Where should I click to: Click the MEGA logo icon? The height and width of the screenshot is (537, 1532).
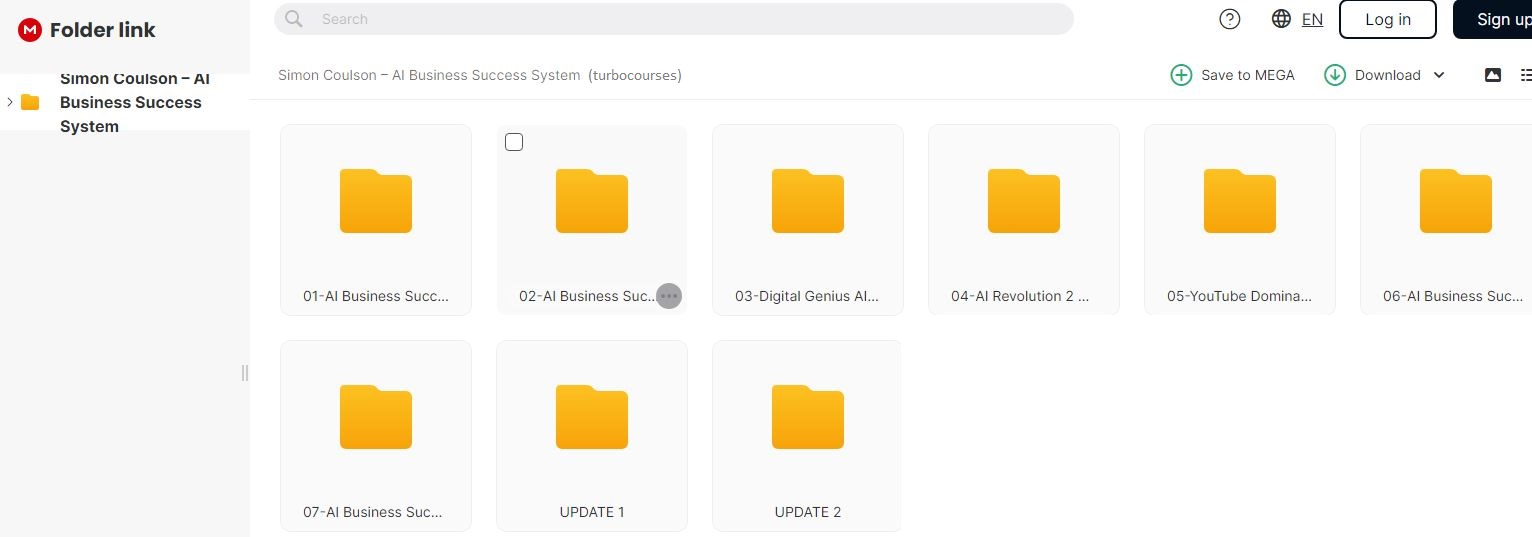pyautogui.click(x=30, y=30)
